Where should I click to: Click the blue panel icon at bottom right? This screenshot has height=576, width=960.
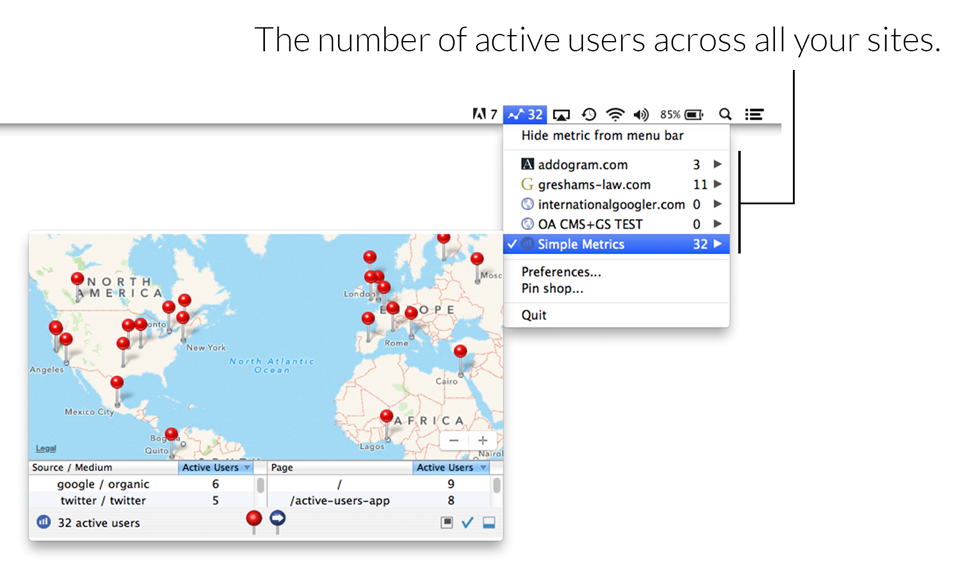[x=489, y=522]
